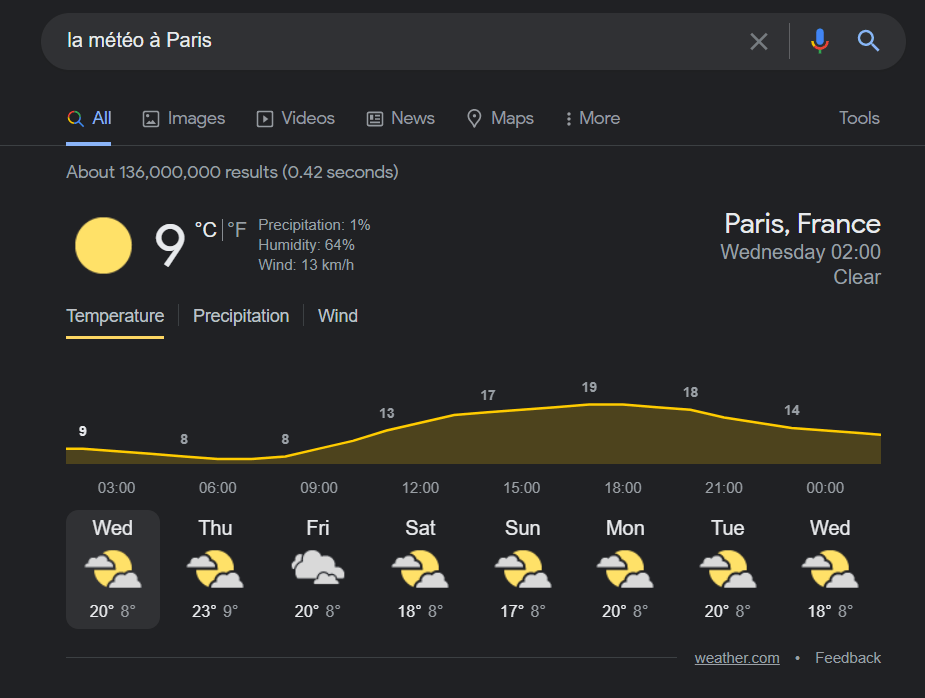Click the sun weather icon
Image resolution: width=925 pixels, height=698 pixels.
(103, 245)
